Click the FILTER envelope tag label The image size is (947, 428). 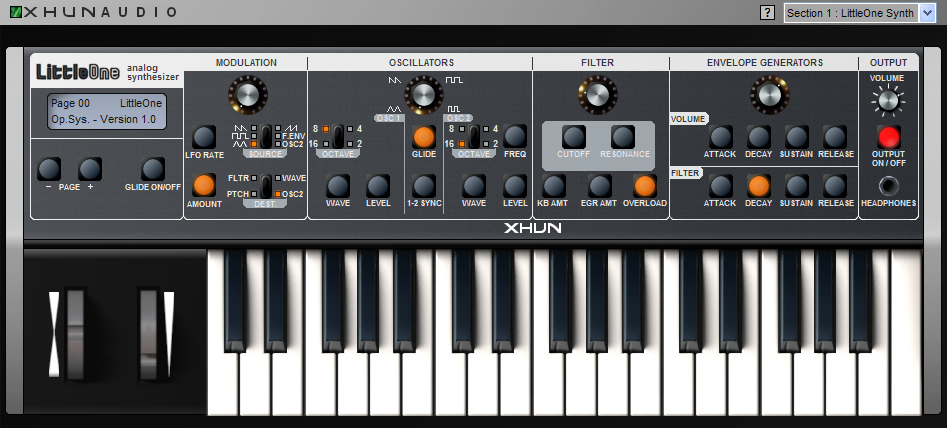[x=685, y=173]
